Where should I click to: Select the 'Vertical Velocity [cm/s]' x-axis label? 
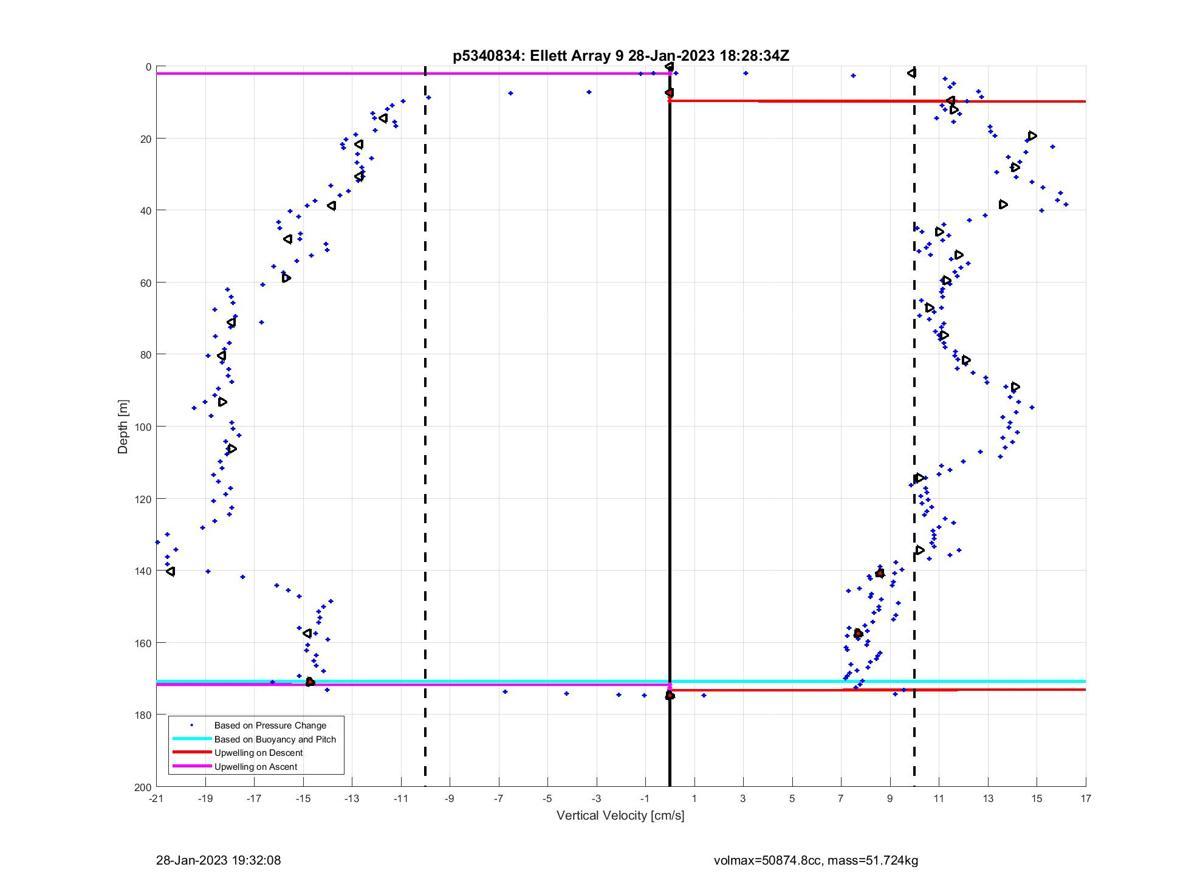click(x=620, y=815)
